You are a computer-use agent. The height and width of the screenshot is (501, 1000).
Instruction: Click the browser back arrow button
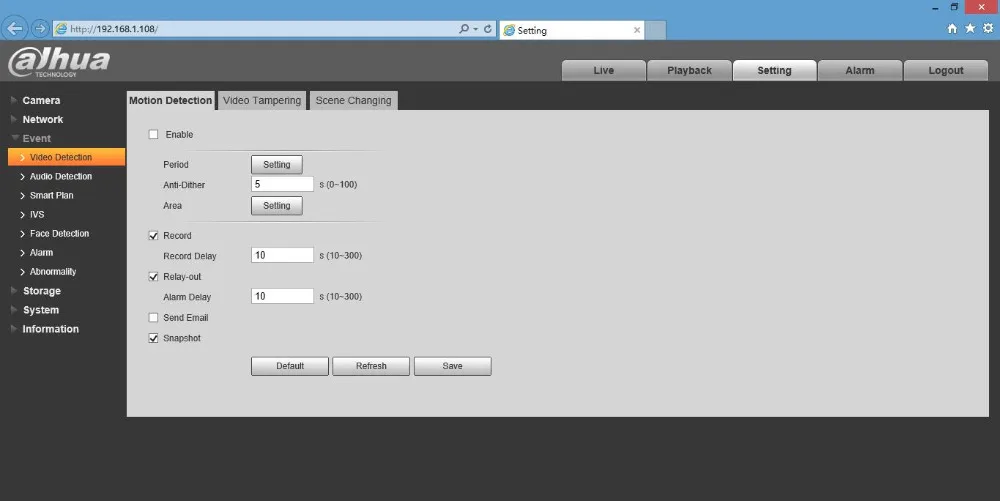[15, 29]
